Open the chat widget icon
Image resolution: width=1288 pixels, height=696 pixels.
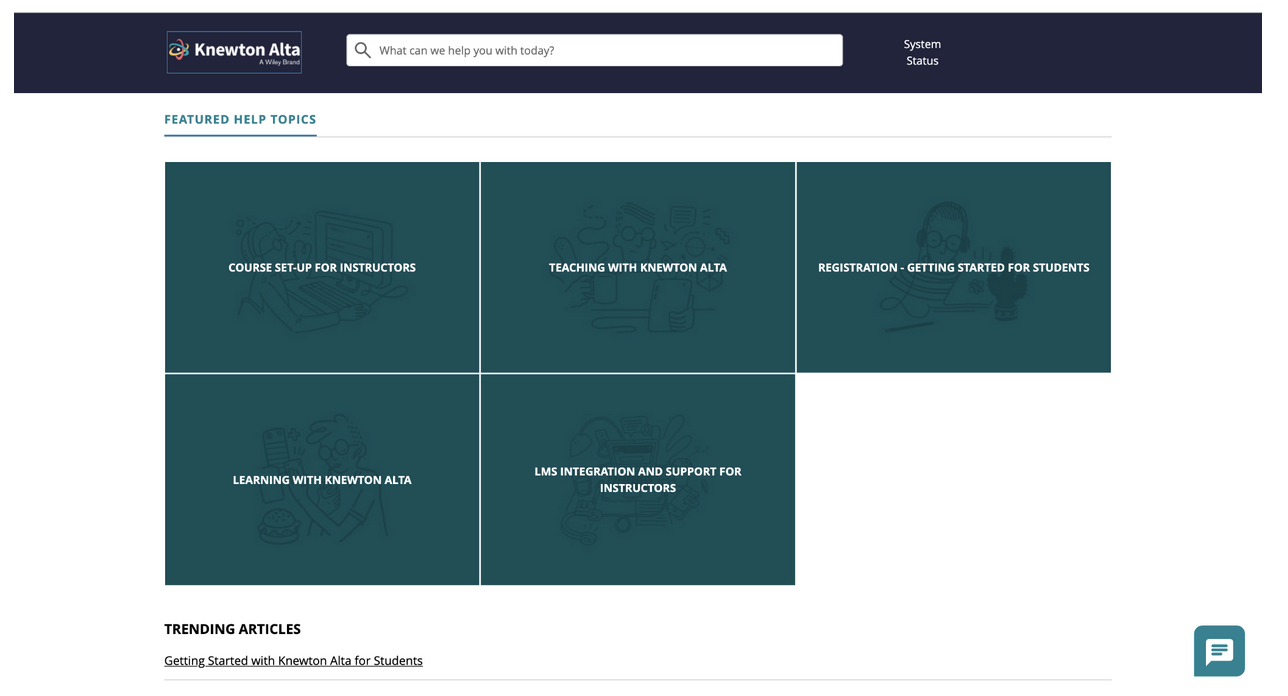point(1219,651)
